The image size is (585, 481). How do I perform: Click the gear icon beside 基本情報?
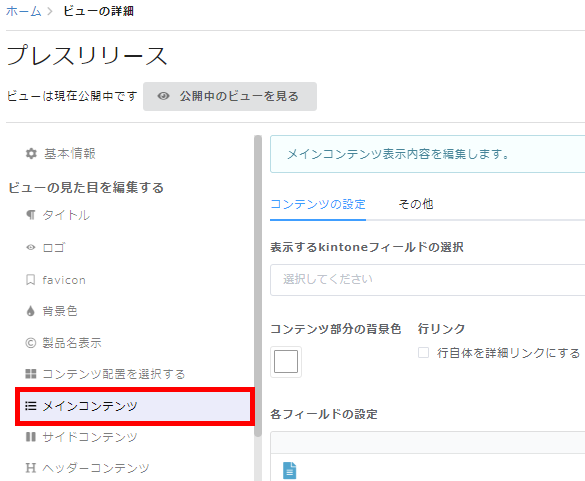point(31,153)
